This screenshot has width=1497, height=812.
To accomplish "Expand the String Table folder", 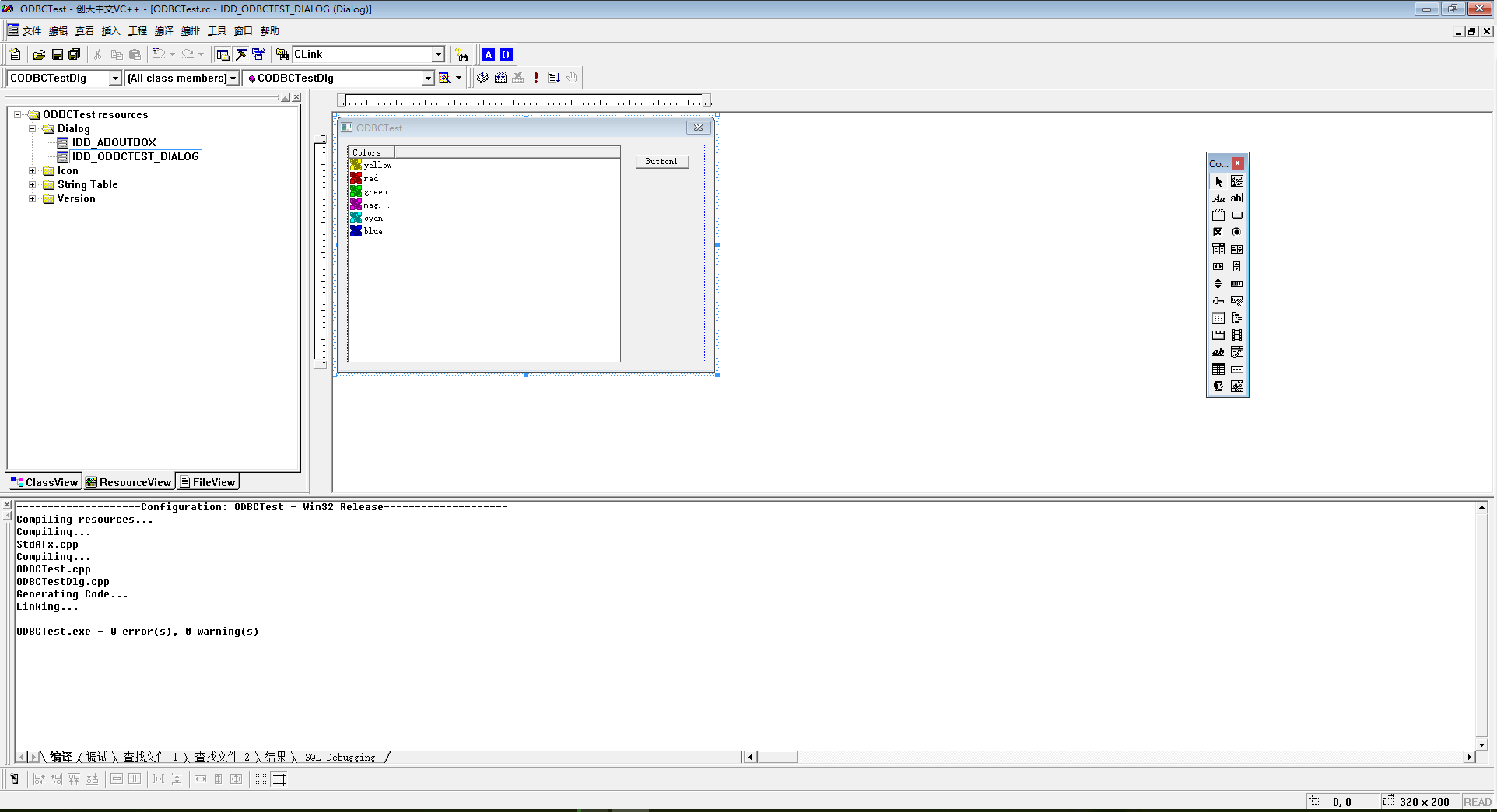I will pyautogui.click(x=33, y=185).
